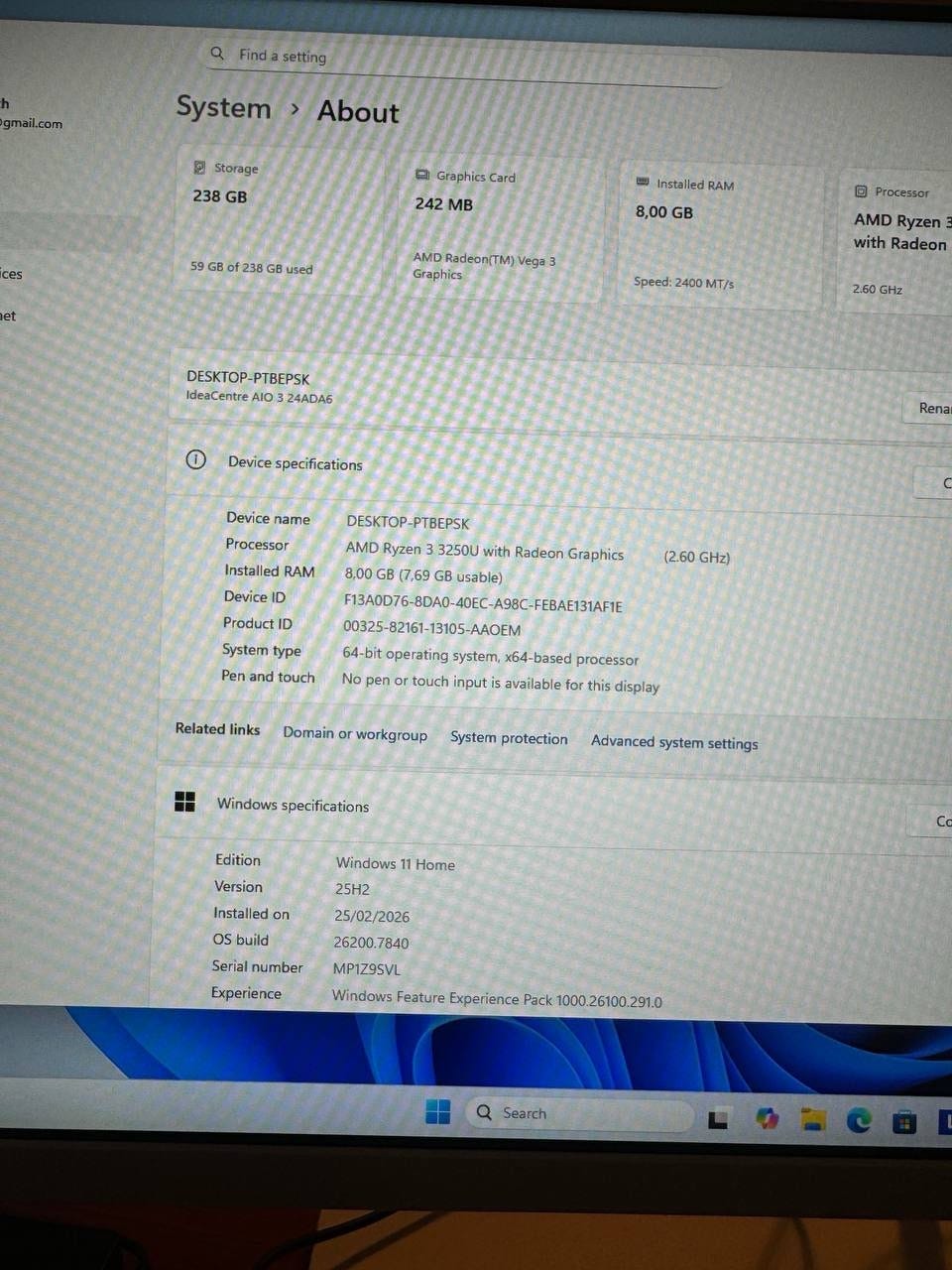Click the Graphics Card icon
This screenshot has height=1270, width=952.
(x=421, y=175)
